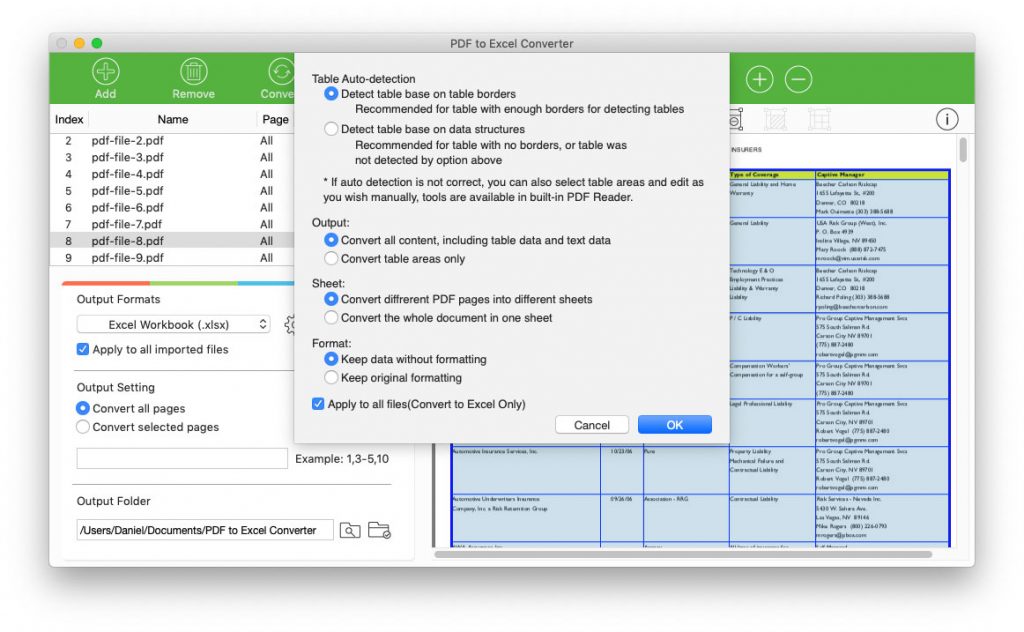The height and width of the screenshot is (632, 1024).
Task: Click the Remove trash icon in toolbar
Action: tap(193, 71)
